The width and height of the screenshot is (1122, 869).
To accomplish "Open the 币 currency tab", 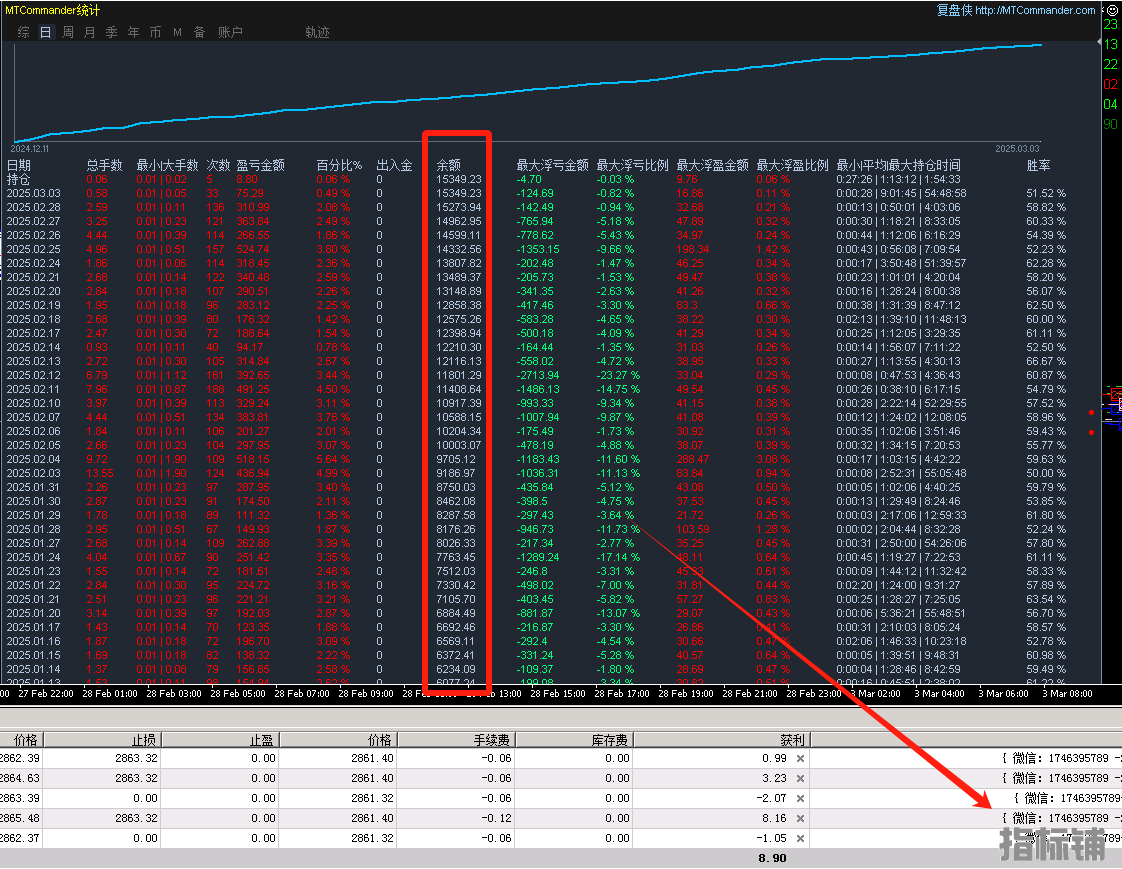I will pyautogui.click(x=155, y=32).
